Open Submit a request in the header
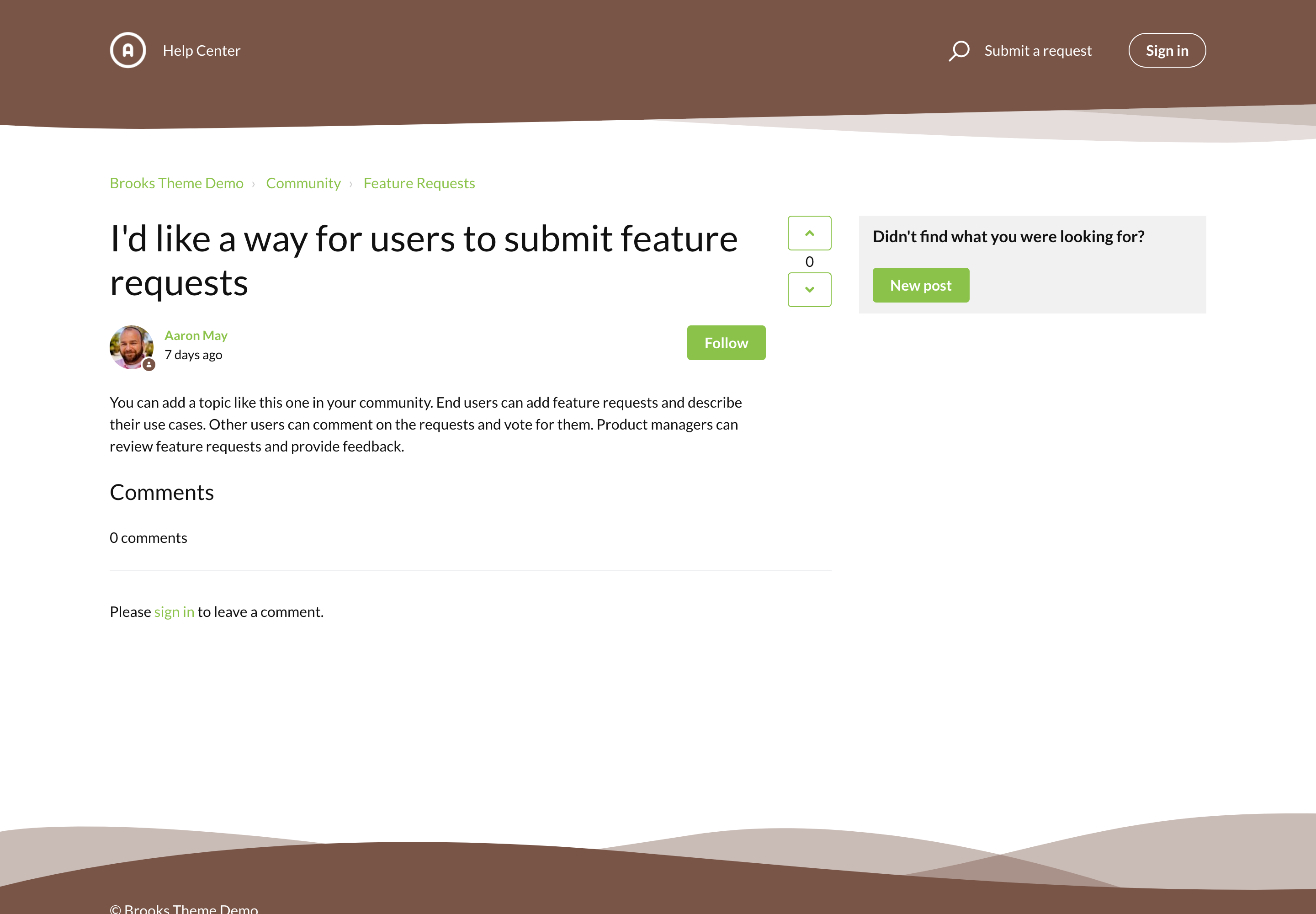The height and width of the screenshot is (914, 1316). tap(1038, 50)
